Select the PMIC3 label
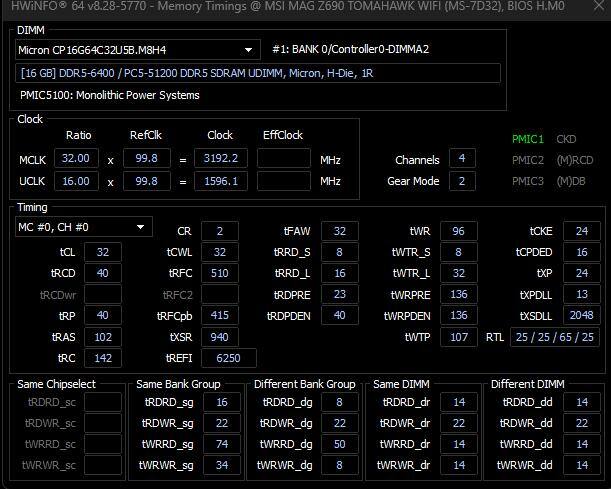Viewport: 611px width, 489px height. [528, 181]
